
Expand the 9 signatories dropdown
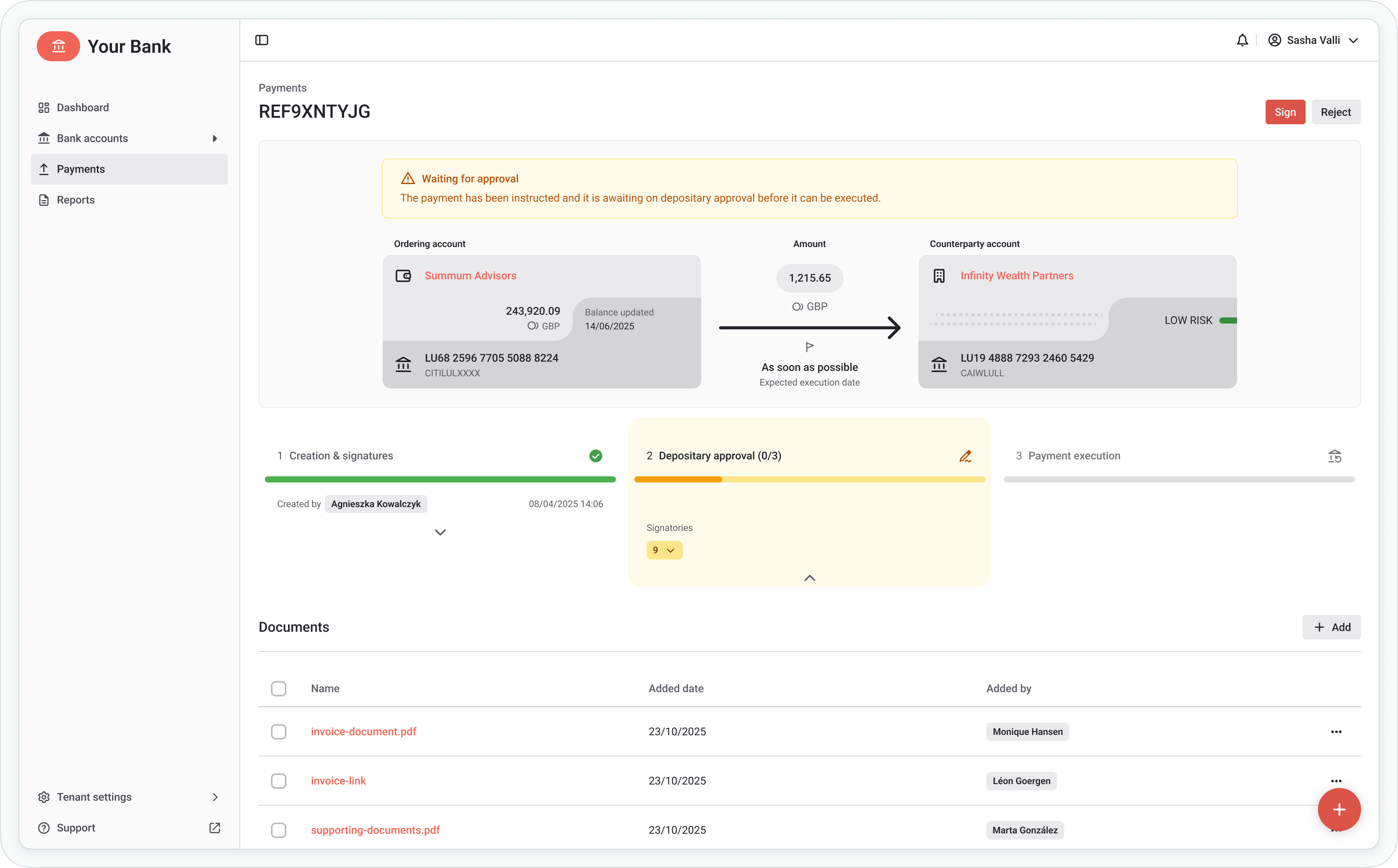tap(664, 550)
